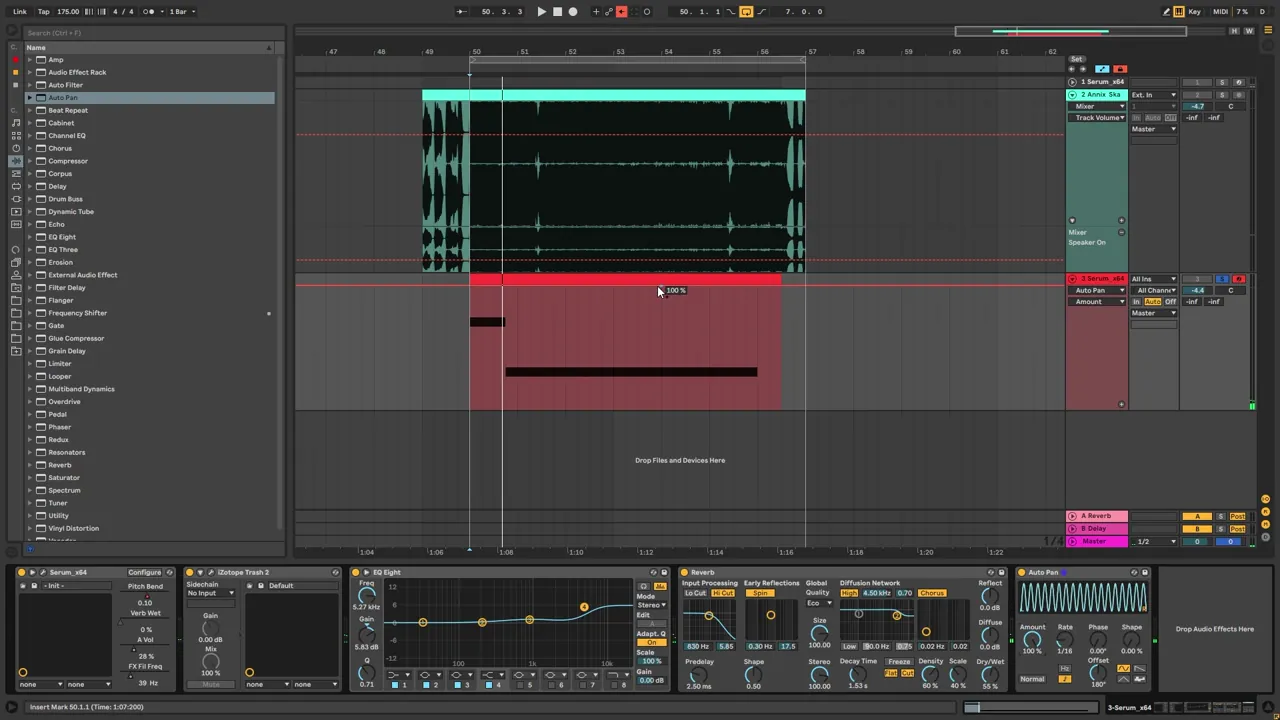Viewport: 1280px width, 720px height.
Task: Click the Arrangement Record button
Action: click(573, 12)
